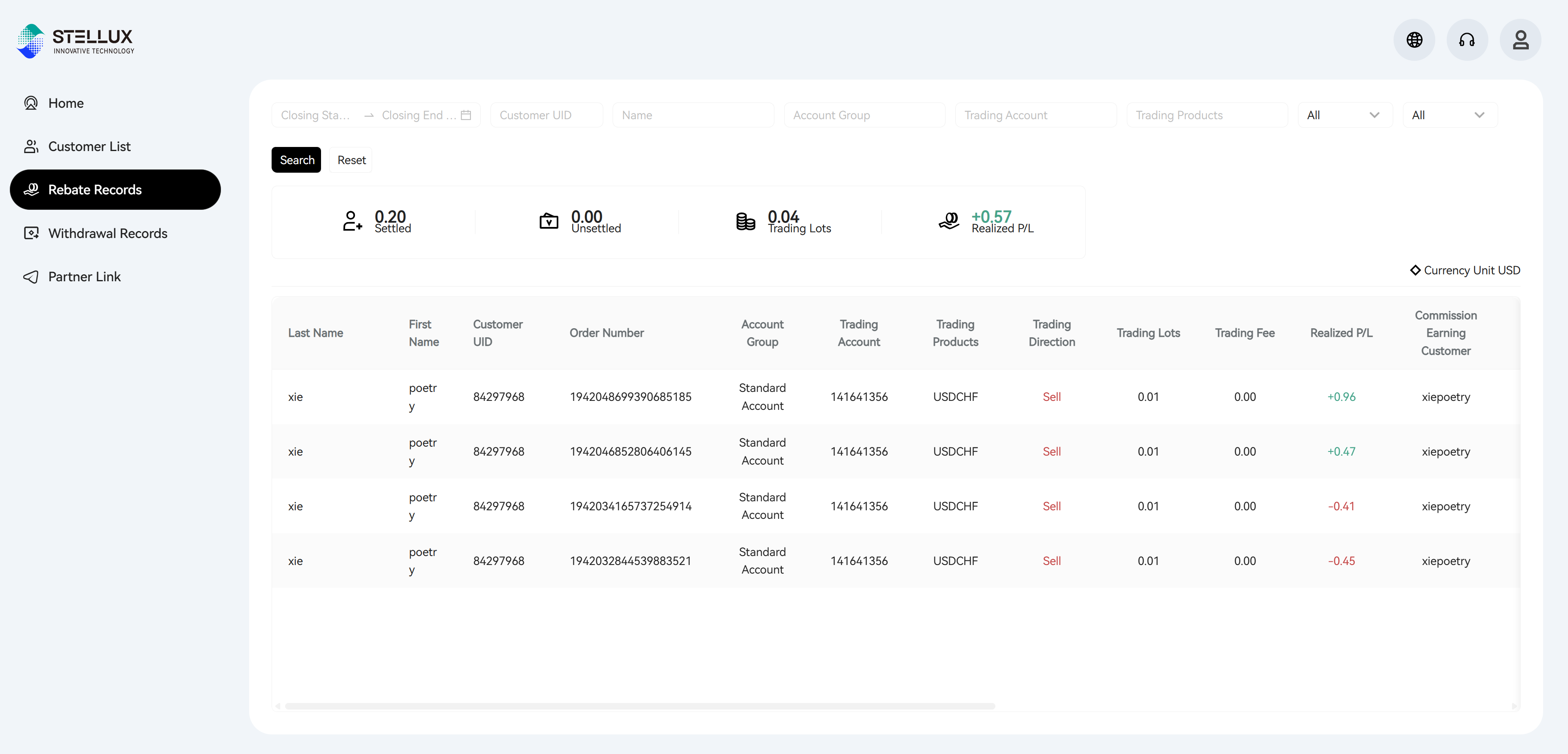This screenshot has width=1568, height=754.
Task: Click the Commission Earning Customer header
Action: (x=1445, y=333)
